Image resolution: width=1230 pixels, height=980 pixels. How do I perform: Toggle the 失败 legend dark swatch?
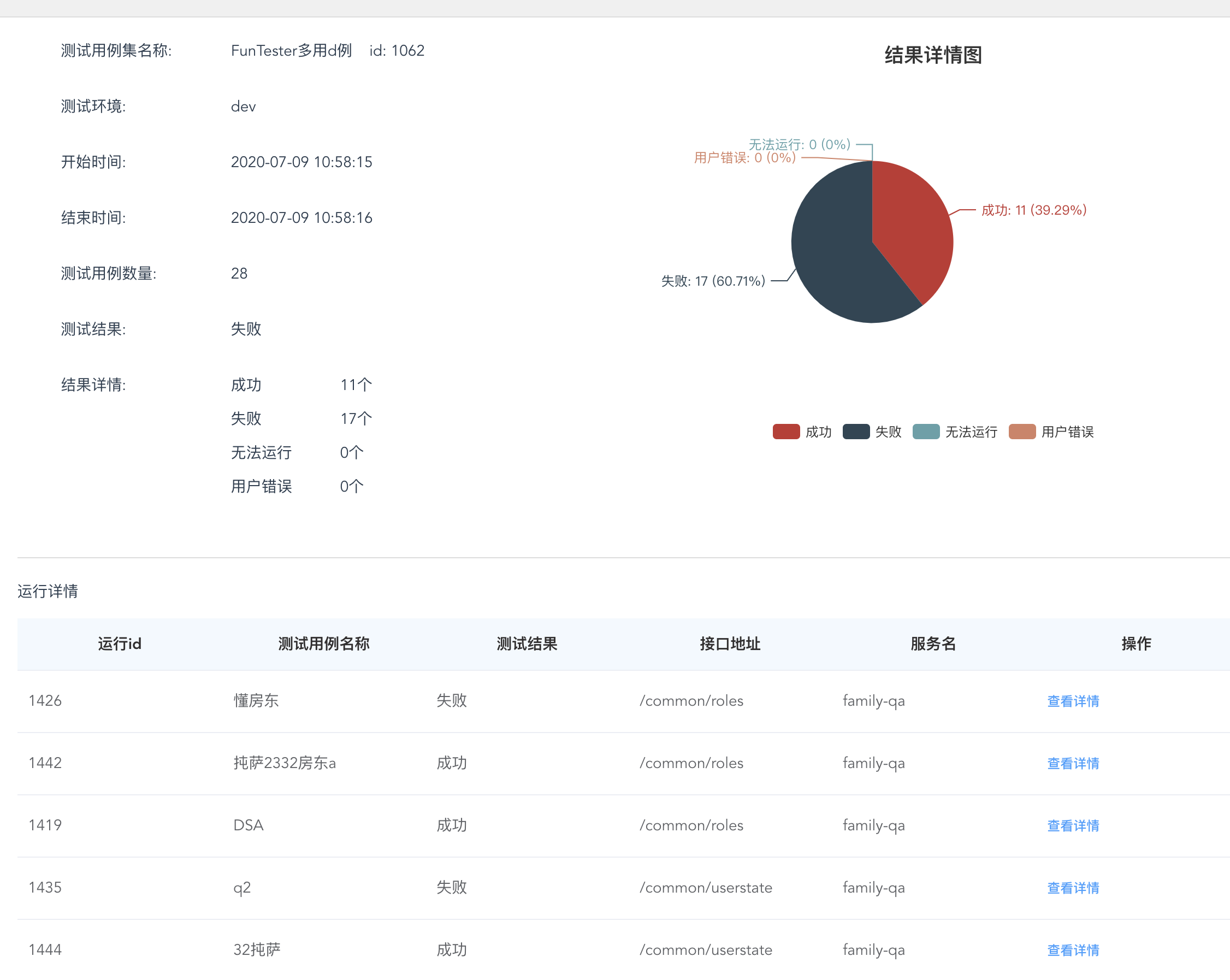(856, 432)
